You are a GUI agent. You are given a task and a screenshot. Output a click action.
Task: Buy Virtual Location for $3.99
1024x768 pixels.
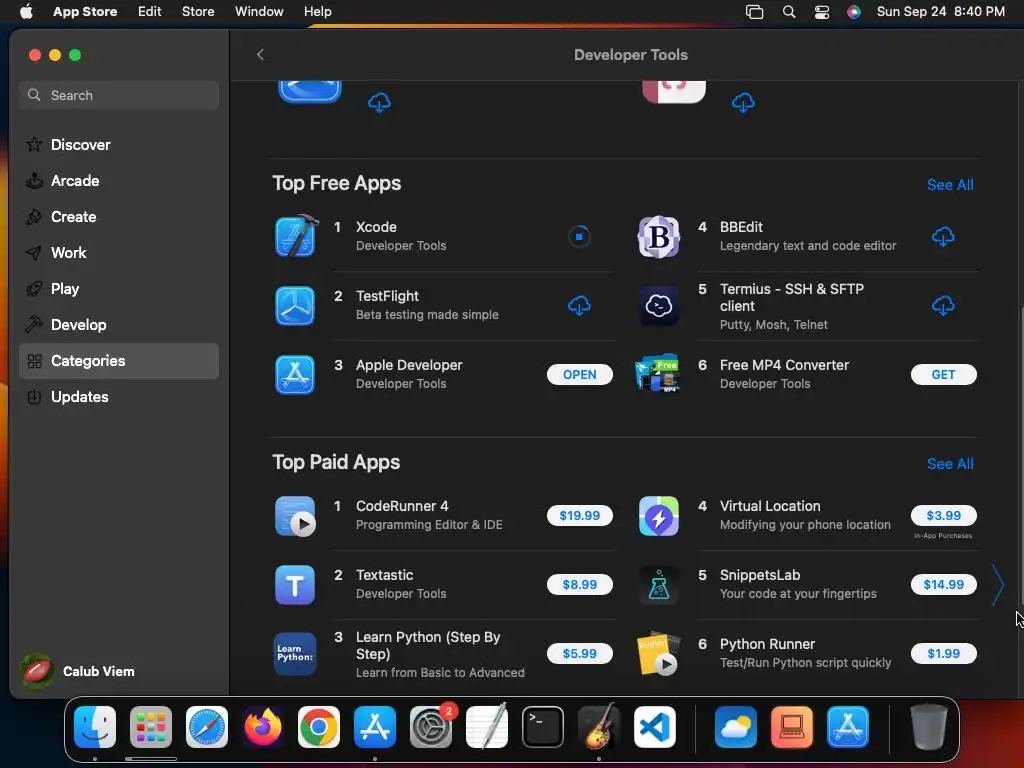point(943,515)
